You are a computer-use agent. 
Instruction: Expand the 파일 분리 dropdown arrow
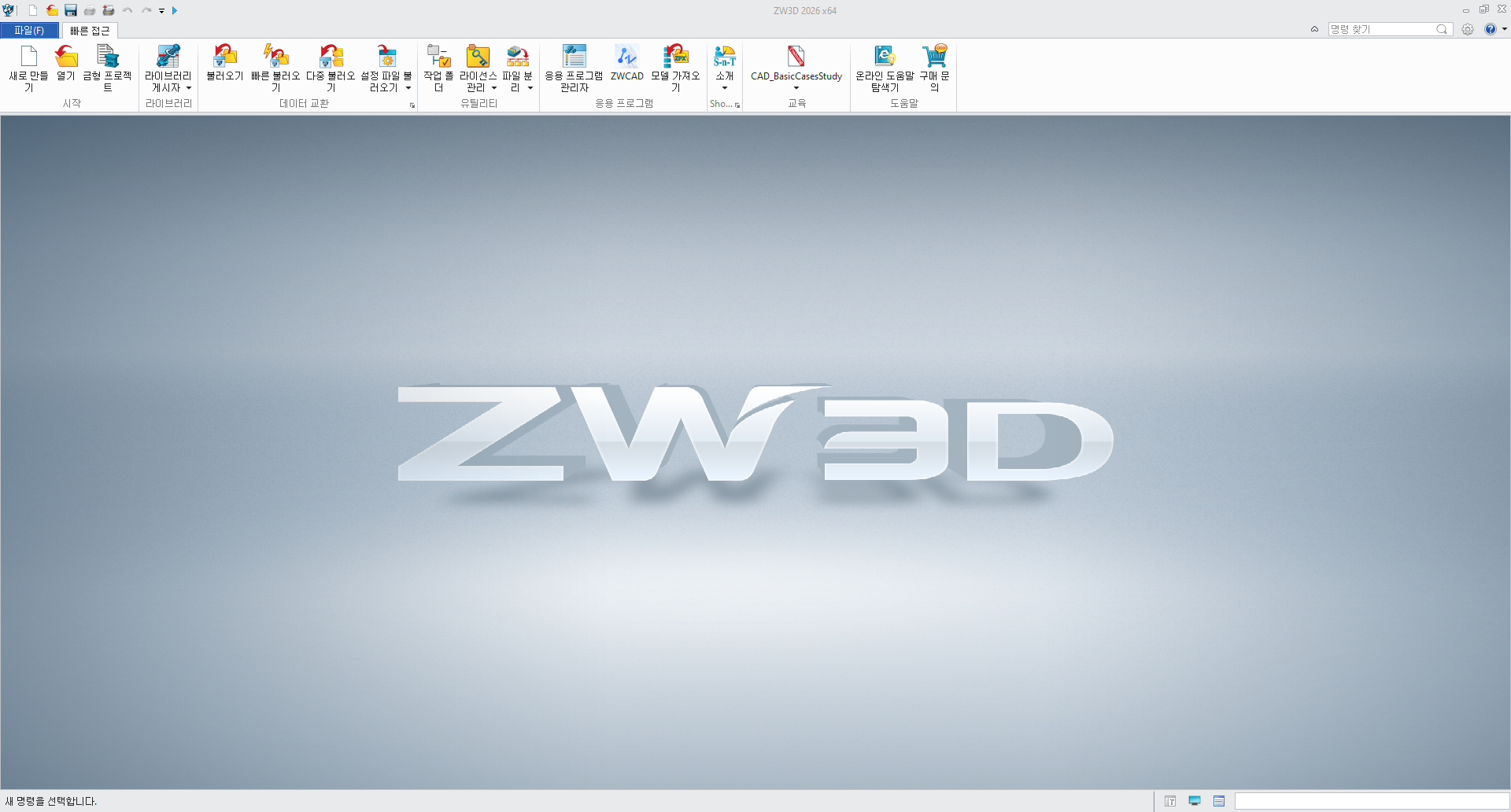tap(530, 88)
